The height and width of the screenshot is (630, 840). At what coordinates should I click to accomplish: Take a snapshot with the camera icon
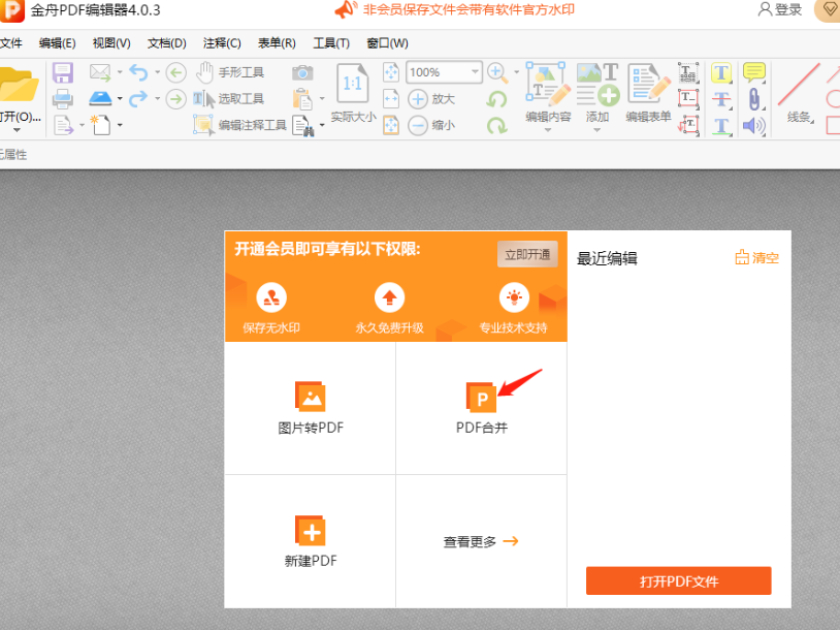pyautogui.click(x=303, y=72)
